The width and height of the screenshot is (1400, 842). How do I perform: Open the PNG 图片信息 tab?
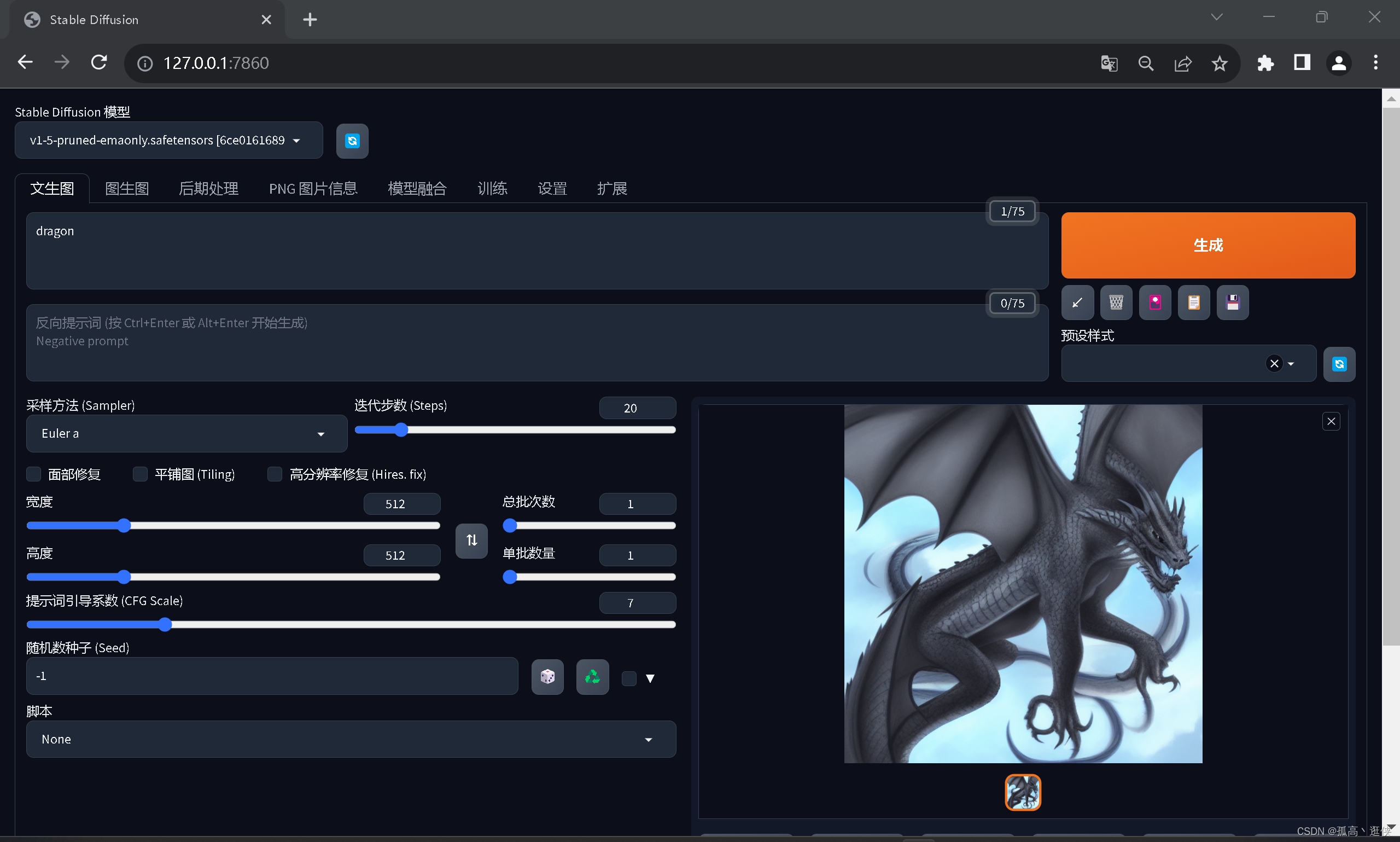[312, 188]
